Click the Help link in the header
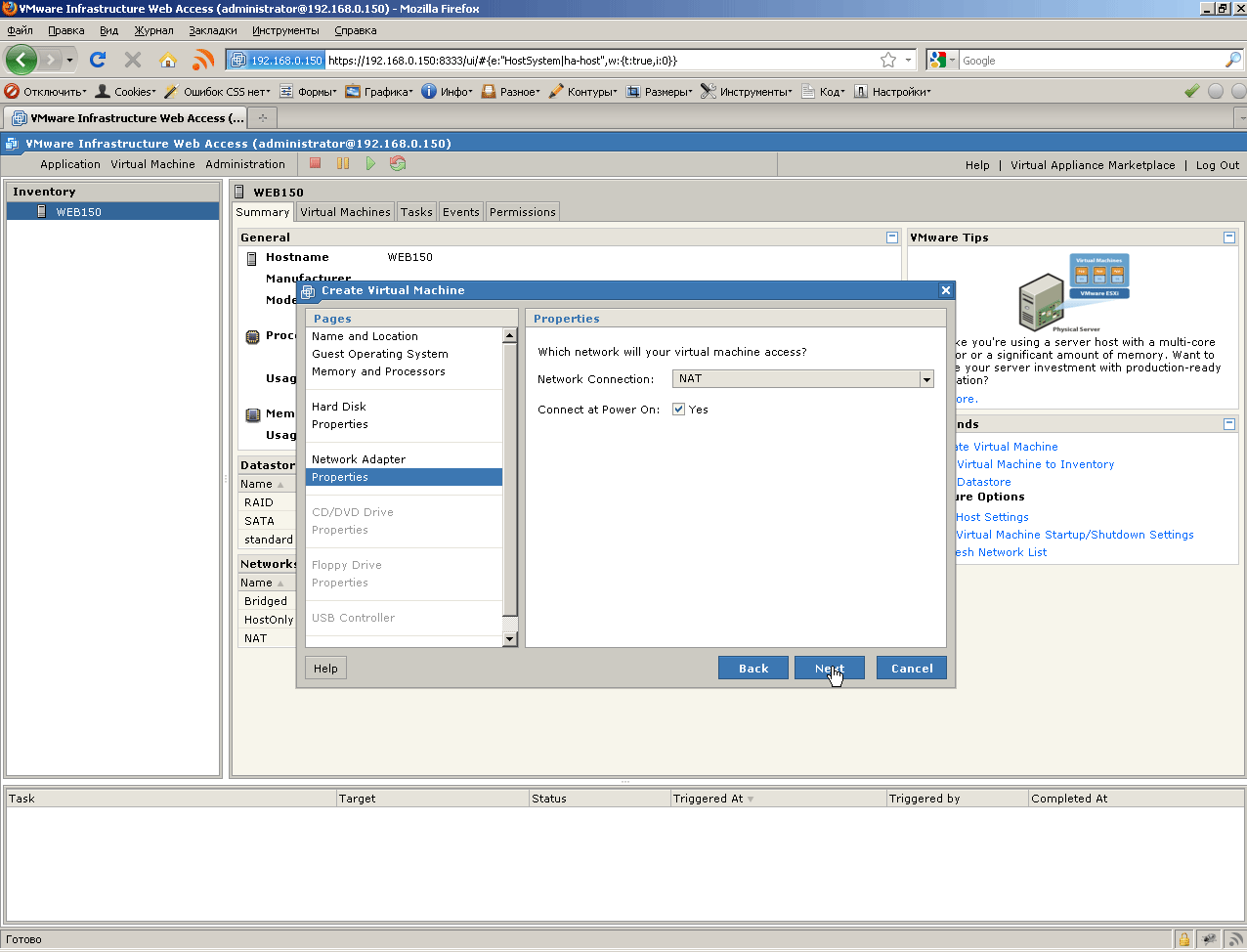 click(977, 165)
